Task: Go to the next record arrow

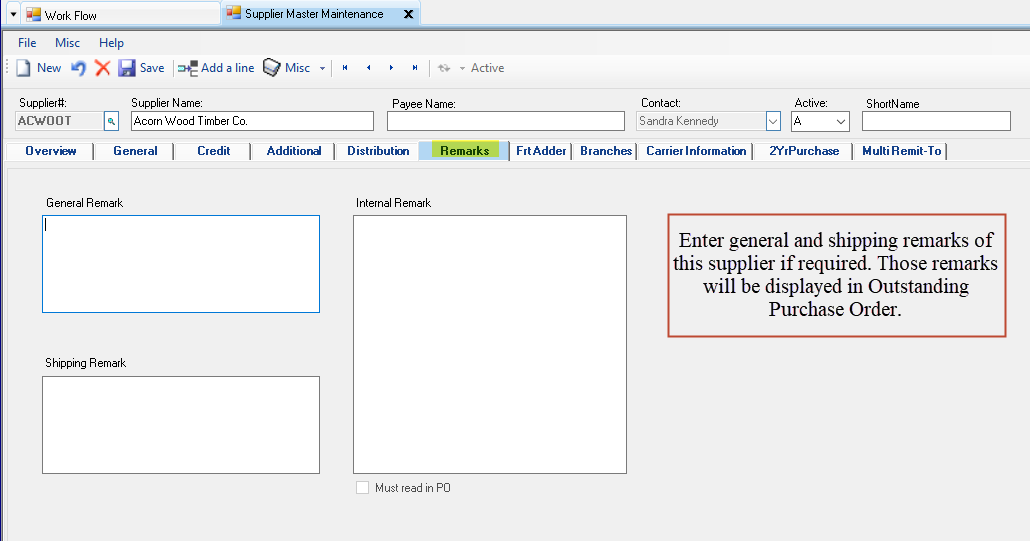Action: coord(391,68)
